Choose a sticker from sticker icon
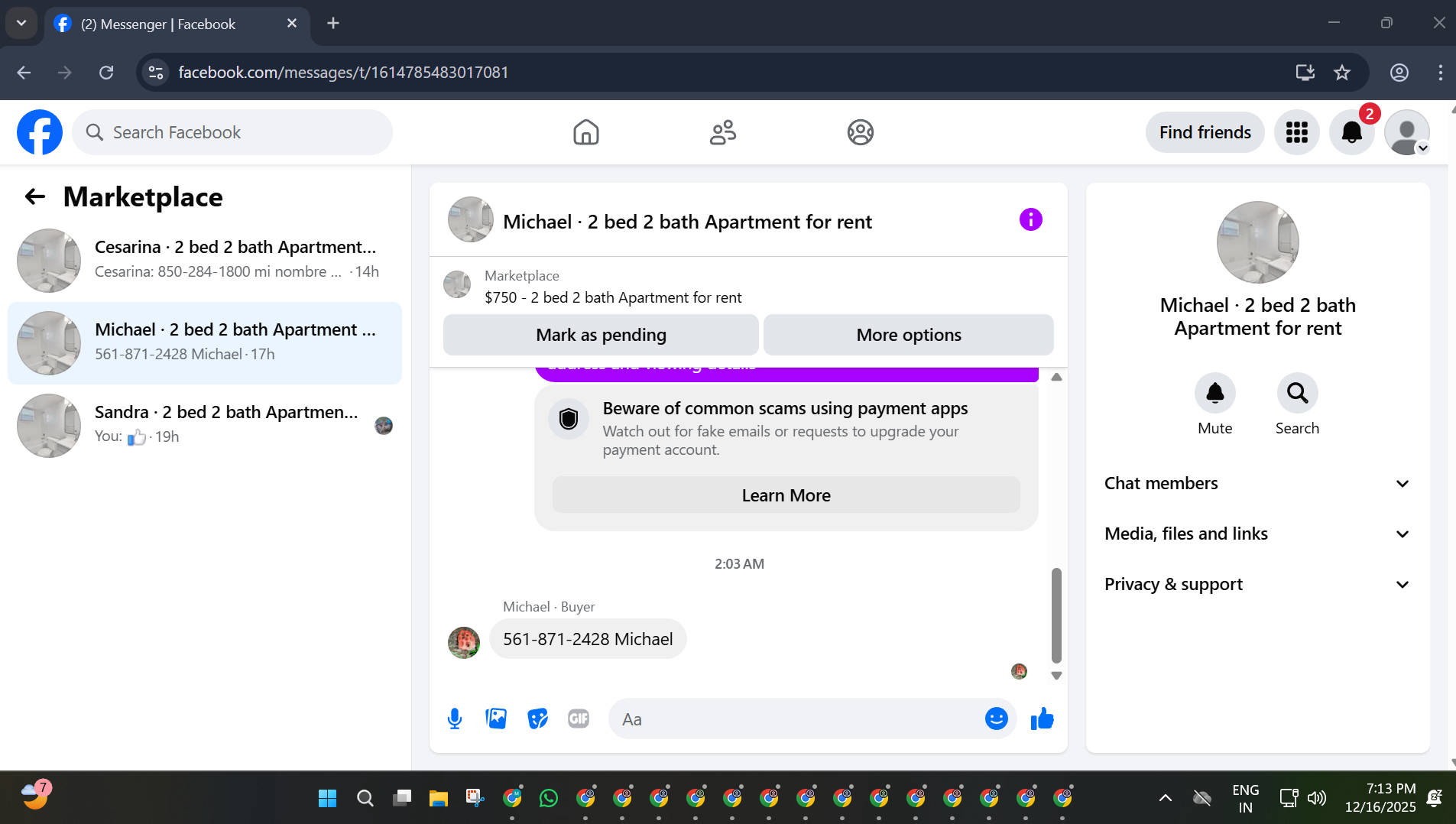 [537, 719]
